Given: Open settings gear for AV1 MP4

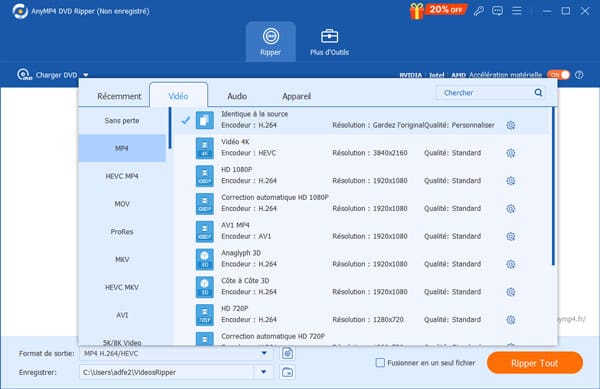Looking at the screenshot, I should (510, 237).
